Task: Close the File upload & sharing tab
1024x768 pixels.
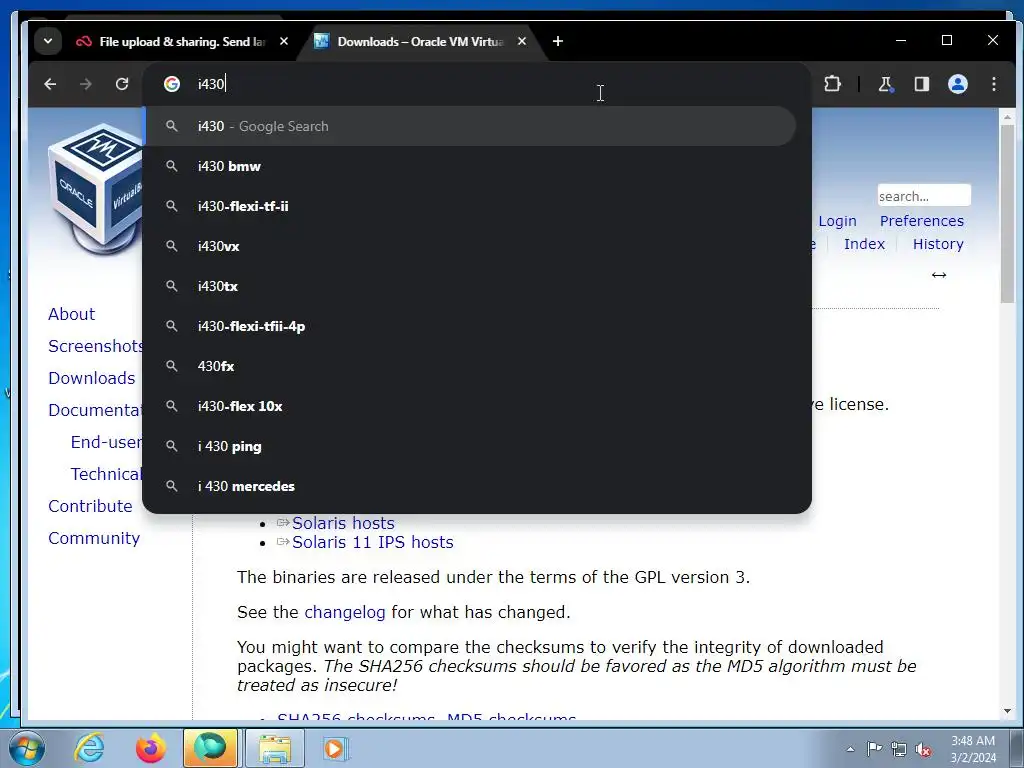Action: (x=284, y=41)
